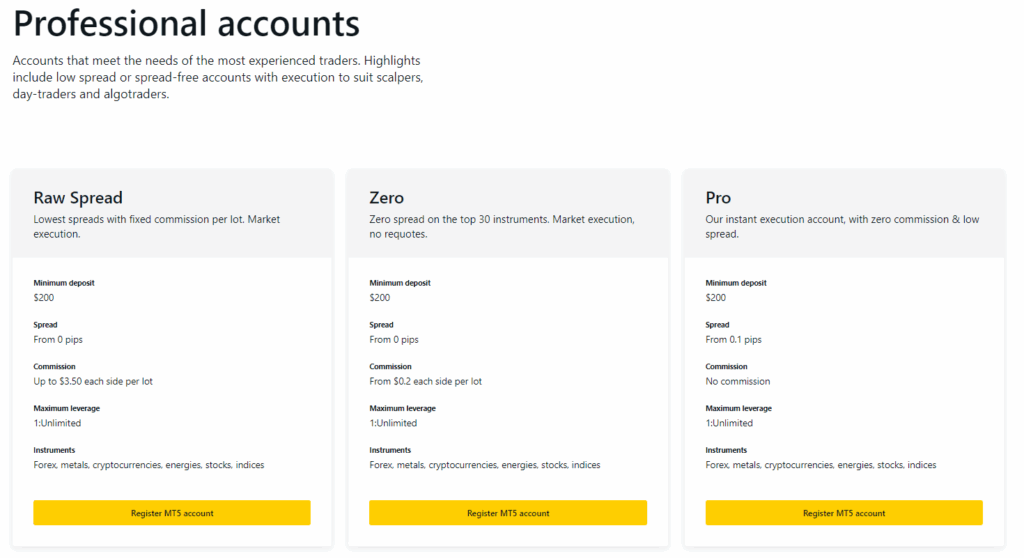Click the Raw Spread card title
This screenshot has width=1024, height=558.
coord(78,197)
